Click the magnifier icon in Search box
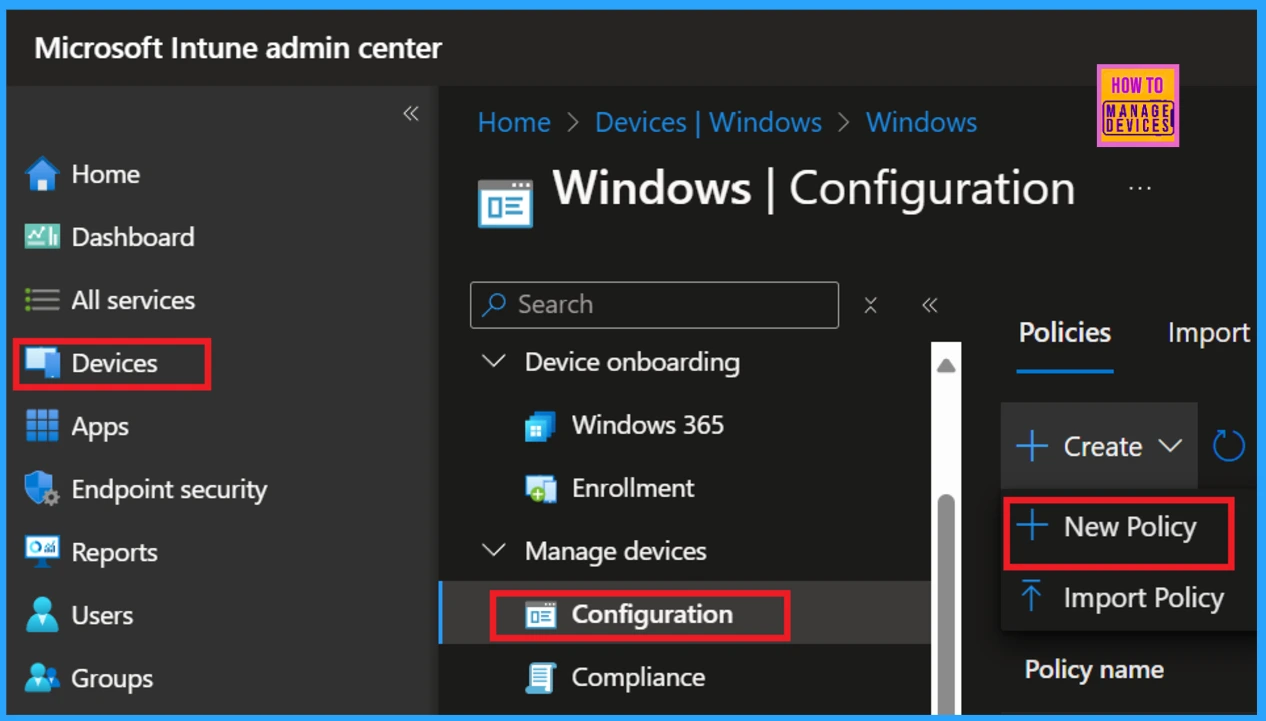1266x721 pixels. [494, 304]
